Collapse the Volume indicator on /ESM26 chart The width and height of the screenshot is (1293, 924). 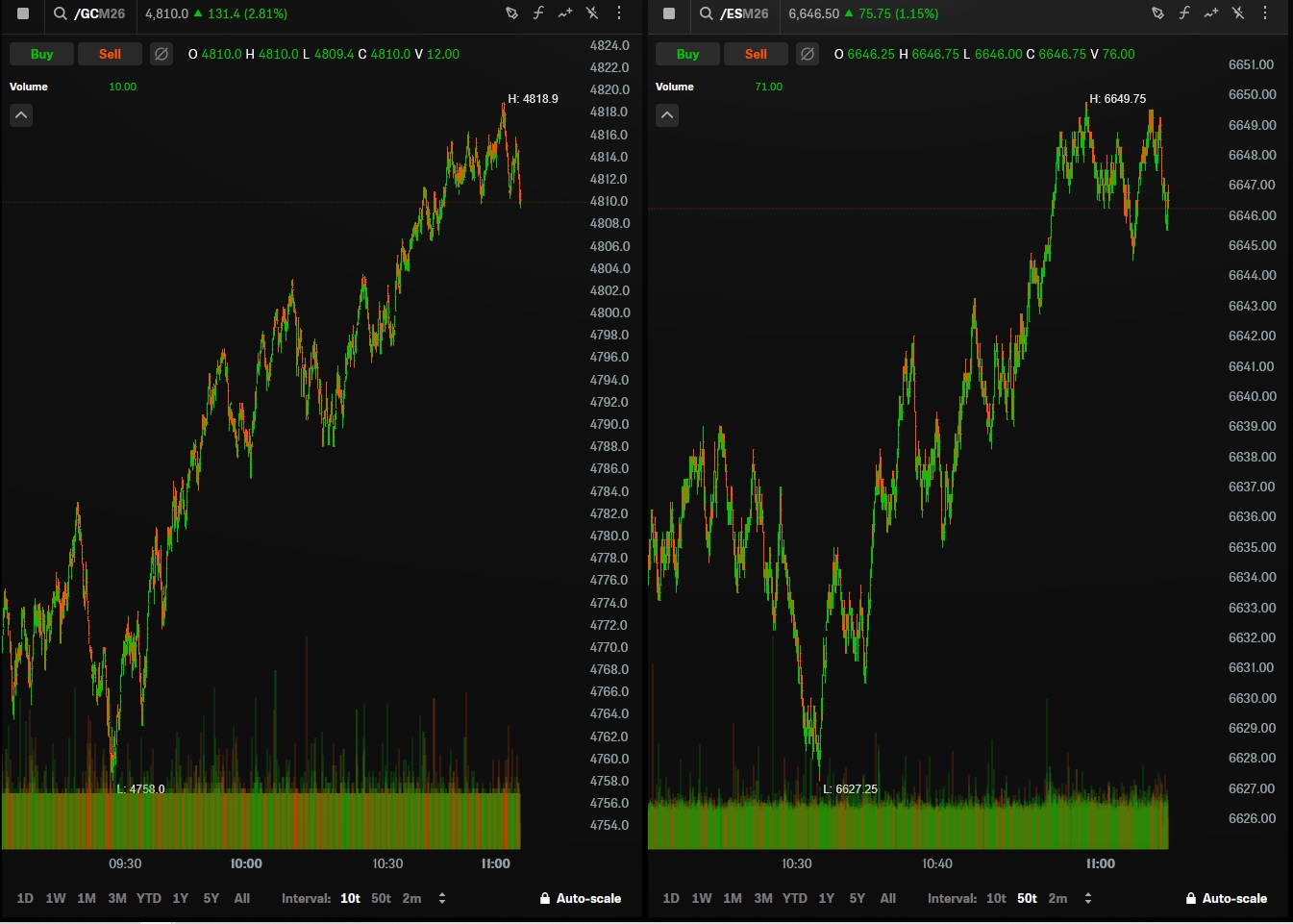(x=667, y=115)
